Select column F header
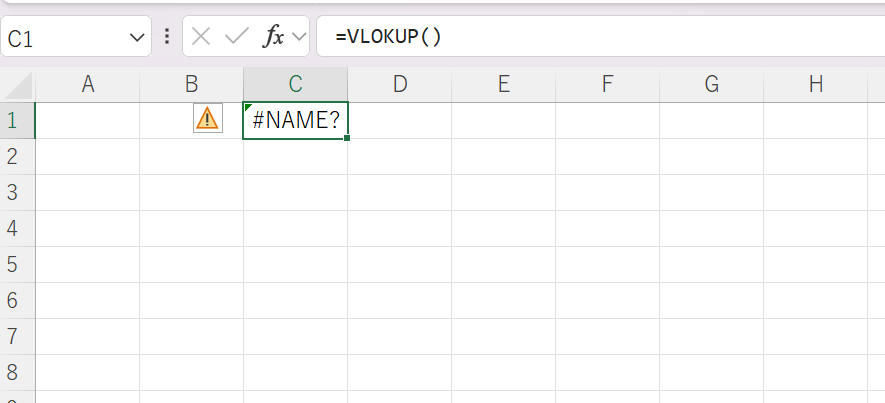Image resolution: width=885 pixels, height=403 pixels. pos(607,85)
